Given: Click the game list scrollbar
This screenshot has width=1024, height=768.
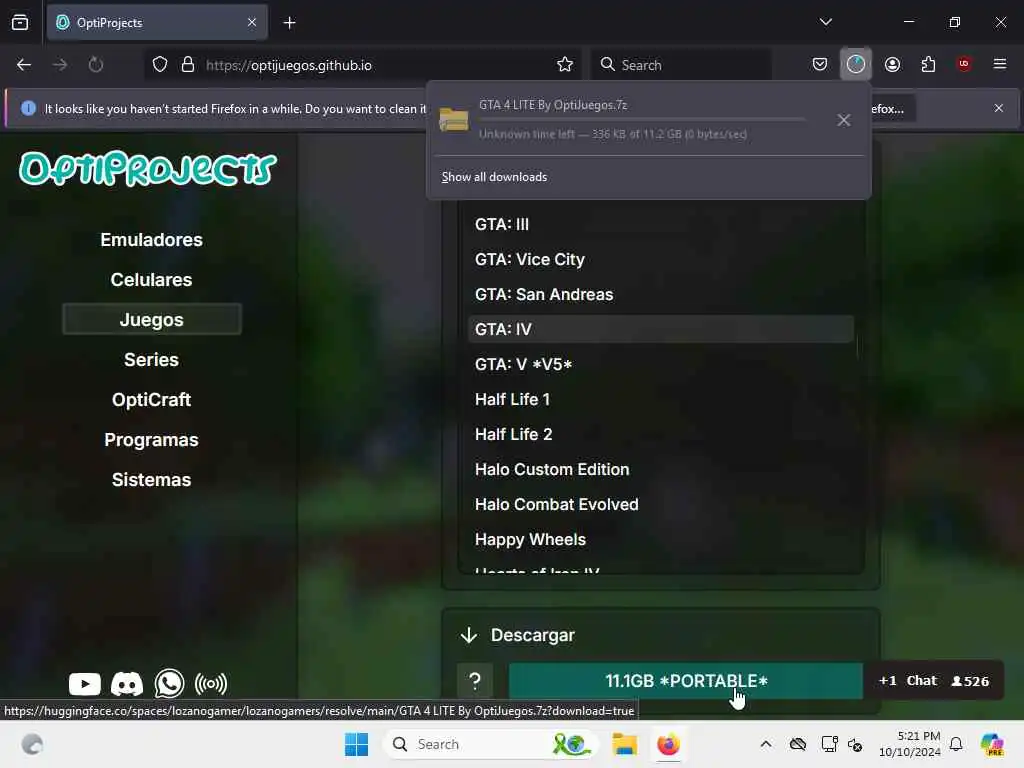Looking at the screenshot, I should point(857,346).
